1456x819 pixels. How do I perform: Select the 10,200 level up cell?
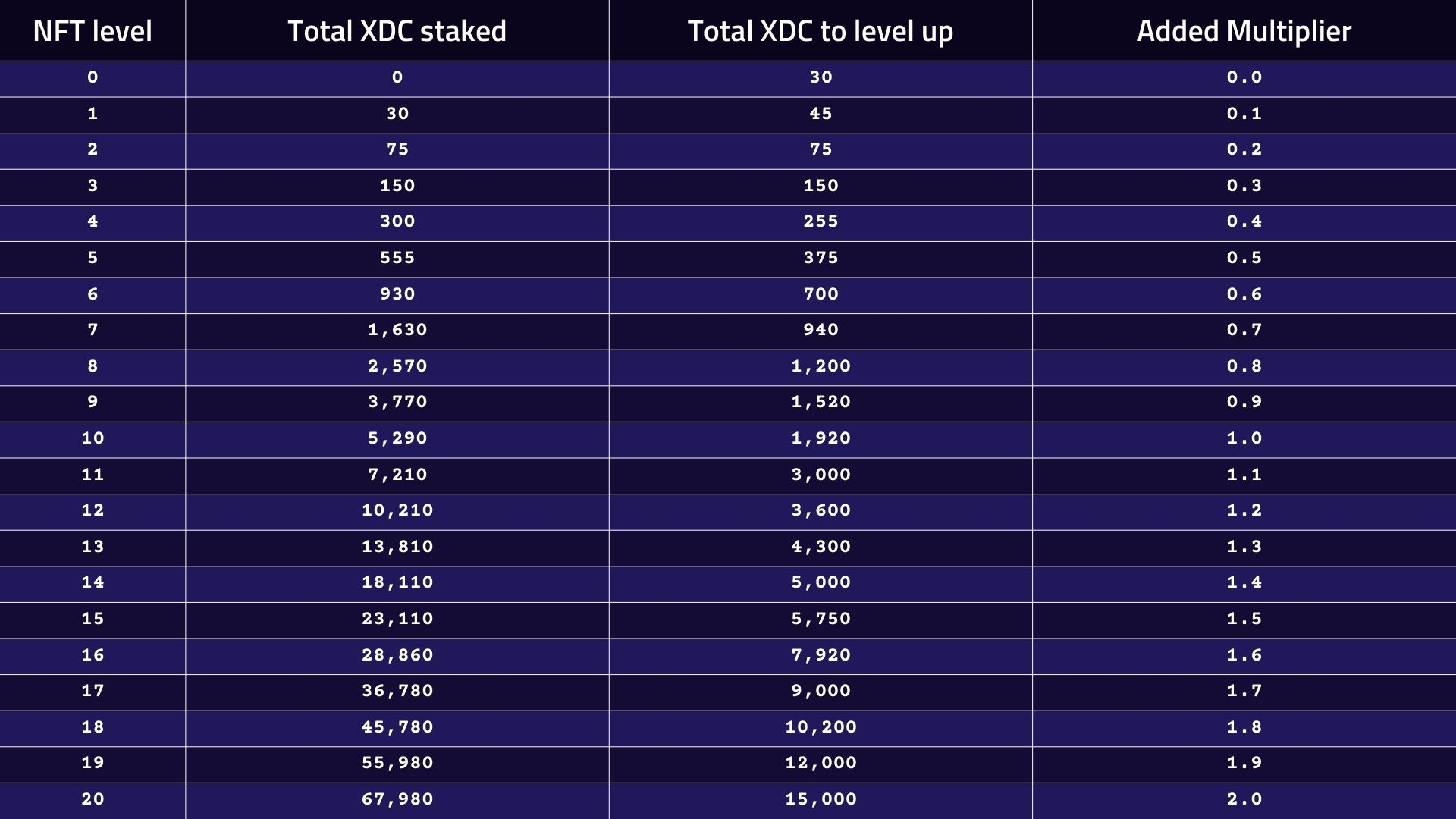point(821,727)
